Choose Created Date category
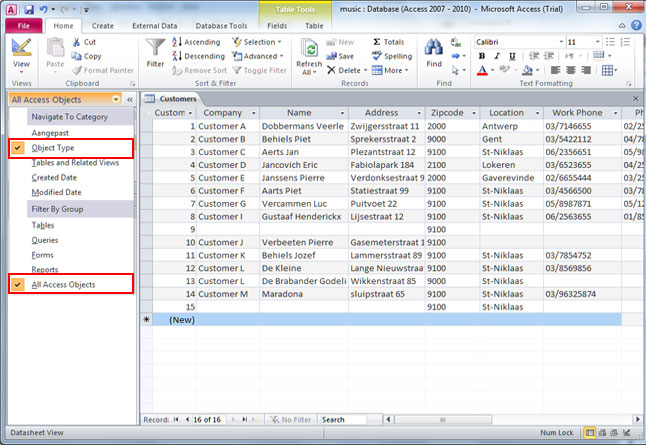 click(x=54, y=178)
